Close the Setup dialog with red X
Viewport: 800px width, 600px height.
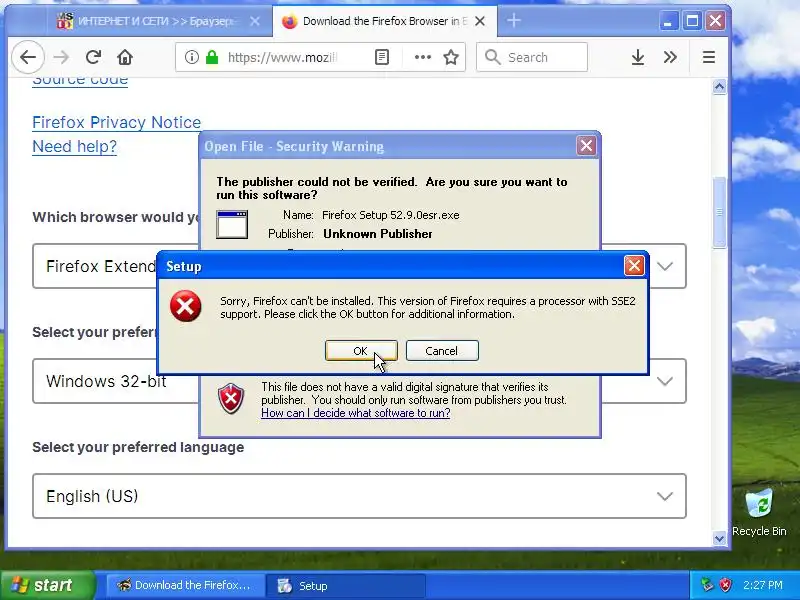pyautogui.click(x=634, y=266)
